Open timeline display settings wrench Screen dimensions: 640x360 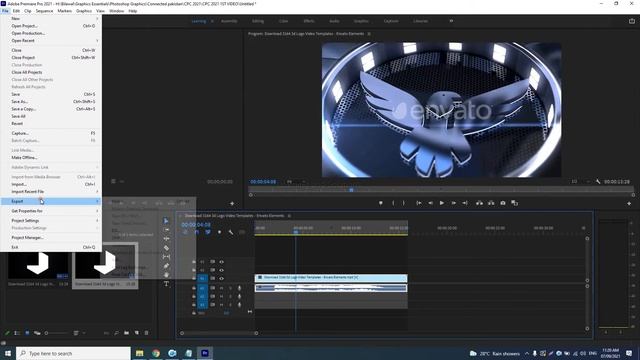(x=231, y=232)
